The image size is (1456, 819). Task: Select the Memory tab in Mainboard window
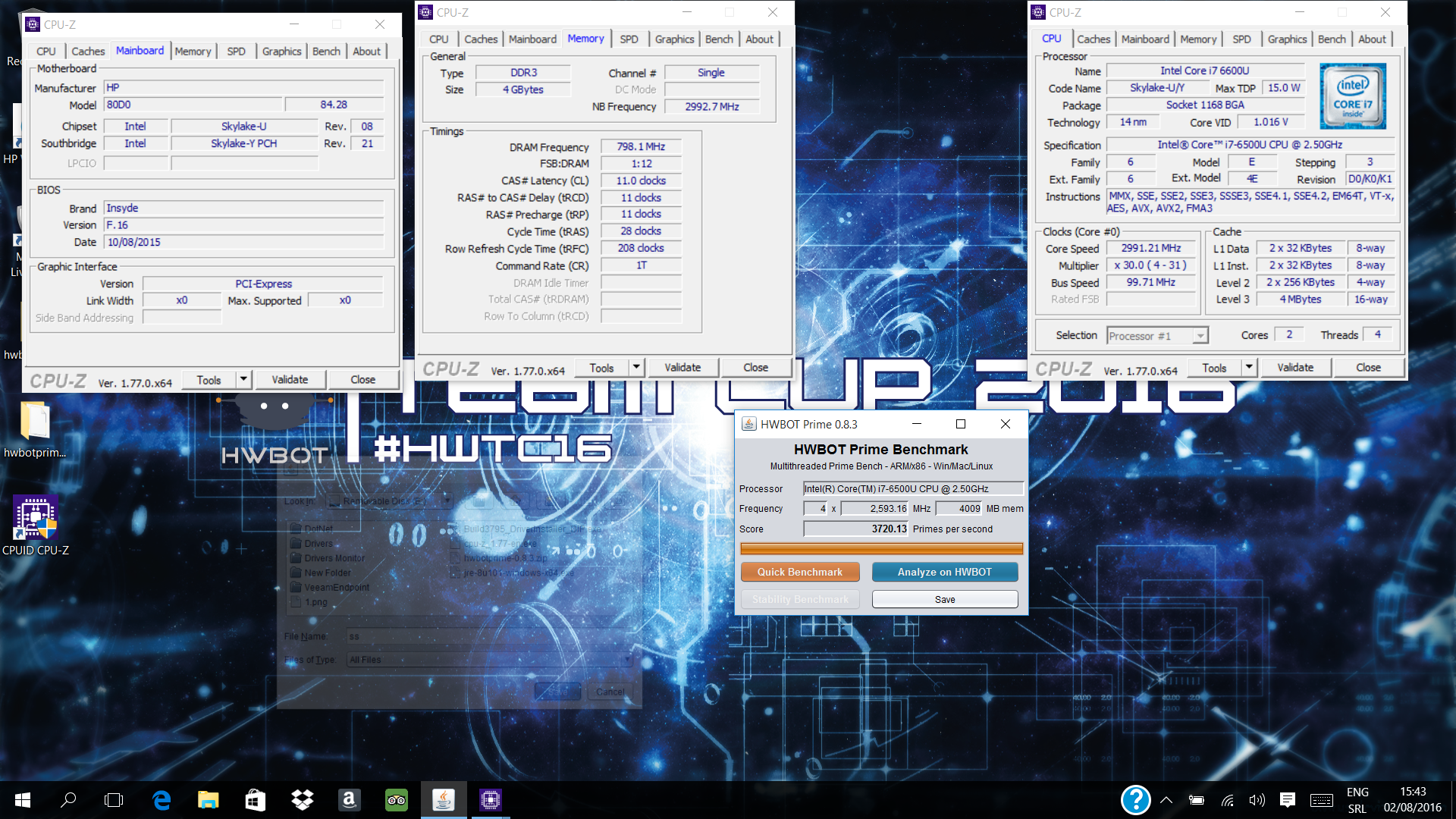pos(193,51)
